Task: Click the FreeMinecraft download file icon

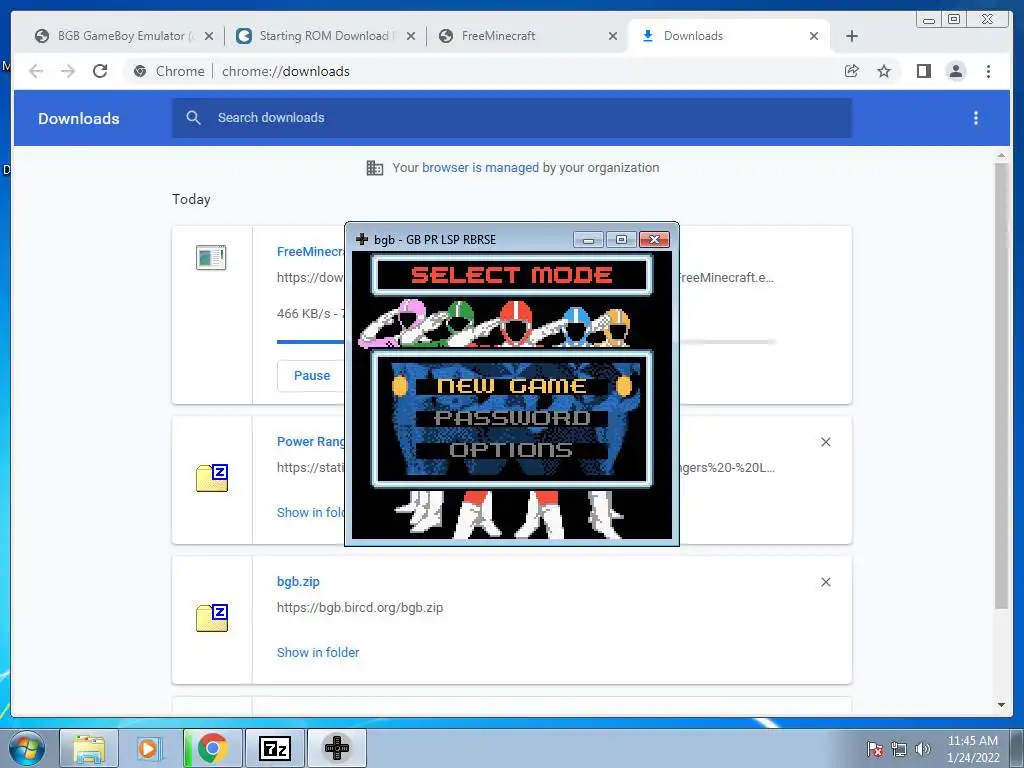Action: [x=211, y=257]
